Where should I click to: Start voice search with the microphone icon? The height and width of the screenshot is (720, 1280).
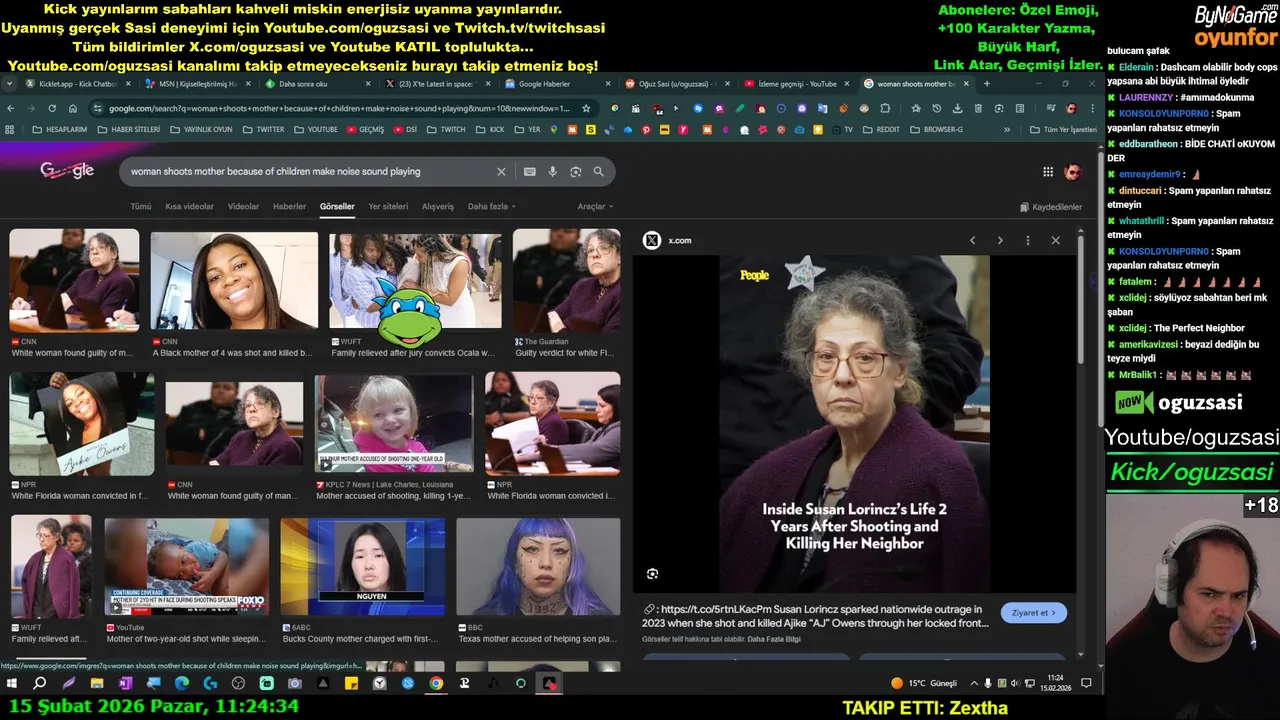pyautogui.click(x=553, y=172)
